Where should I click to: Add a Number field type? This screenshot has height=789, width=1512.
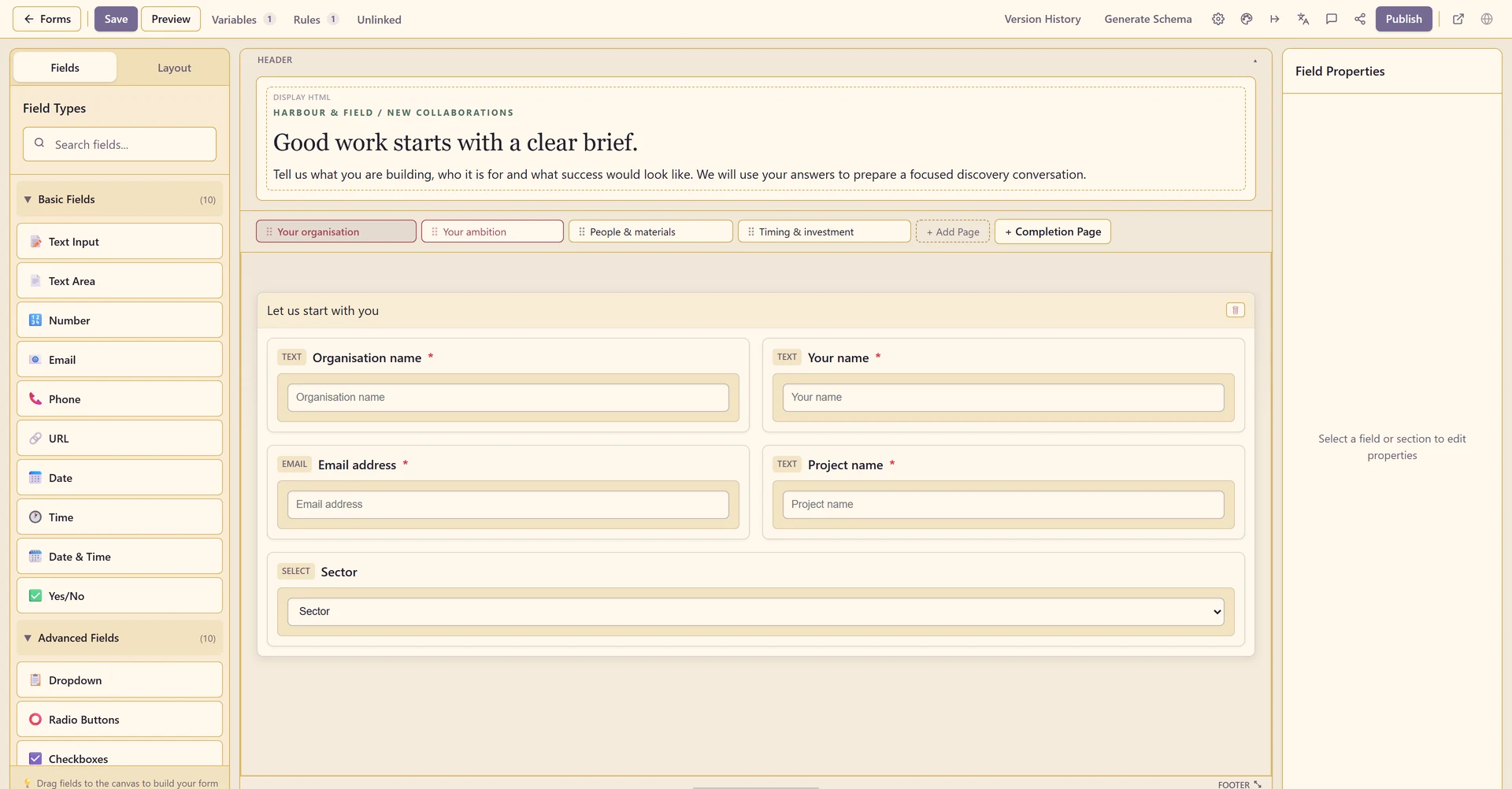[x=120, y=320]
